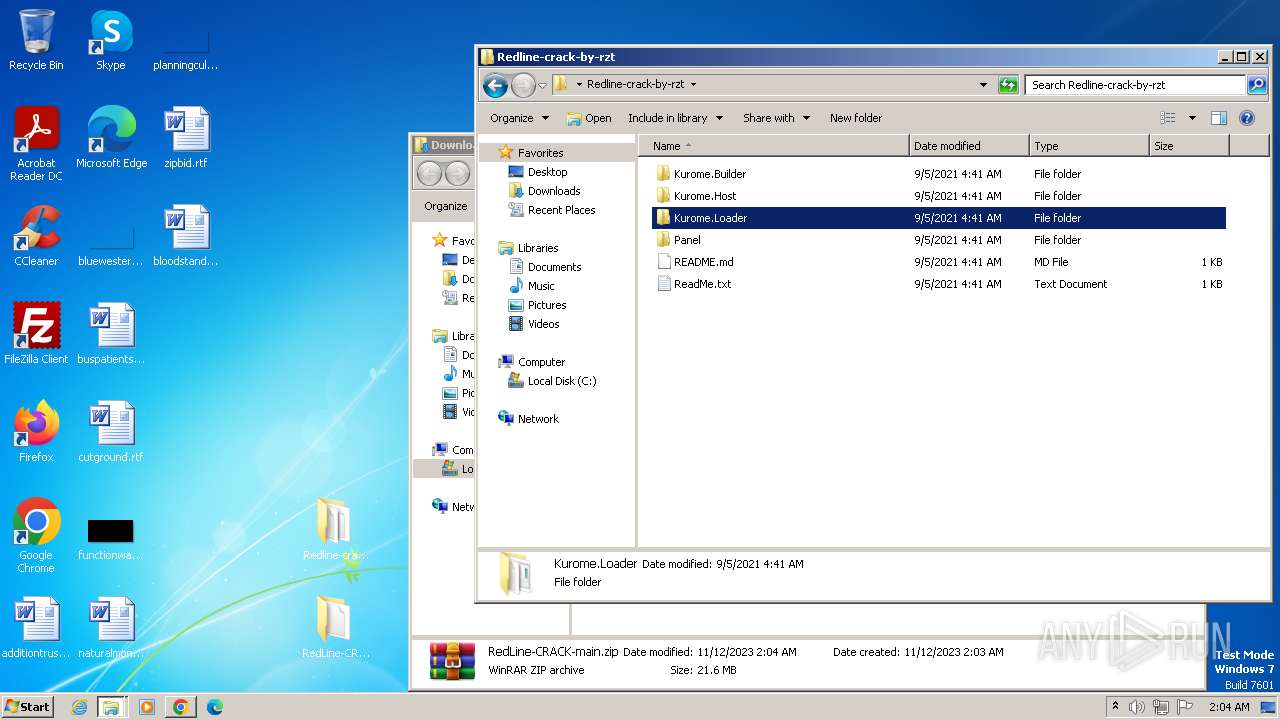Click the New folder button
The height and width of the screenshot is (720, 1280).
856,118
